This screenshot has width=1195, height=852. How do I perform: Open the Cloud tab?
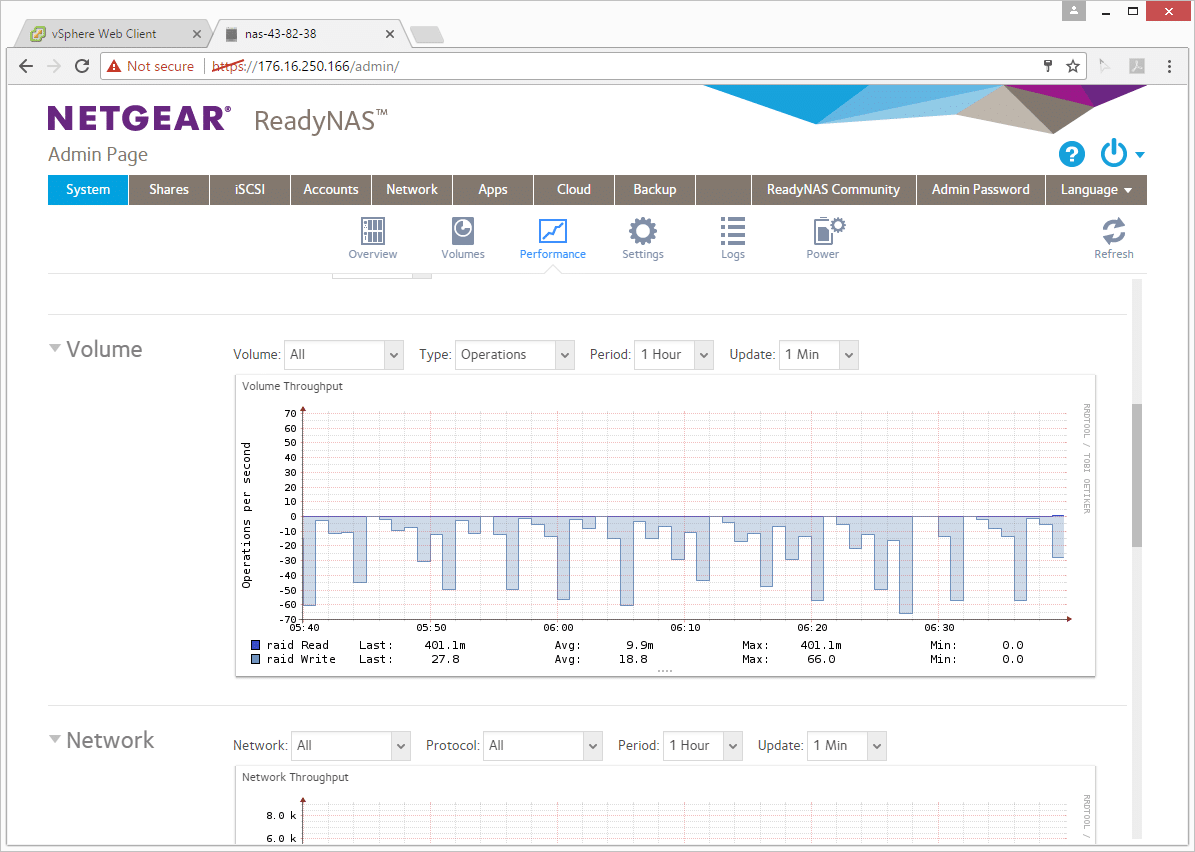click(574, 190)
